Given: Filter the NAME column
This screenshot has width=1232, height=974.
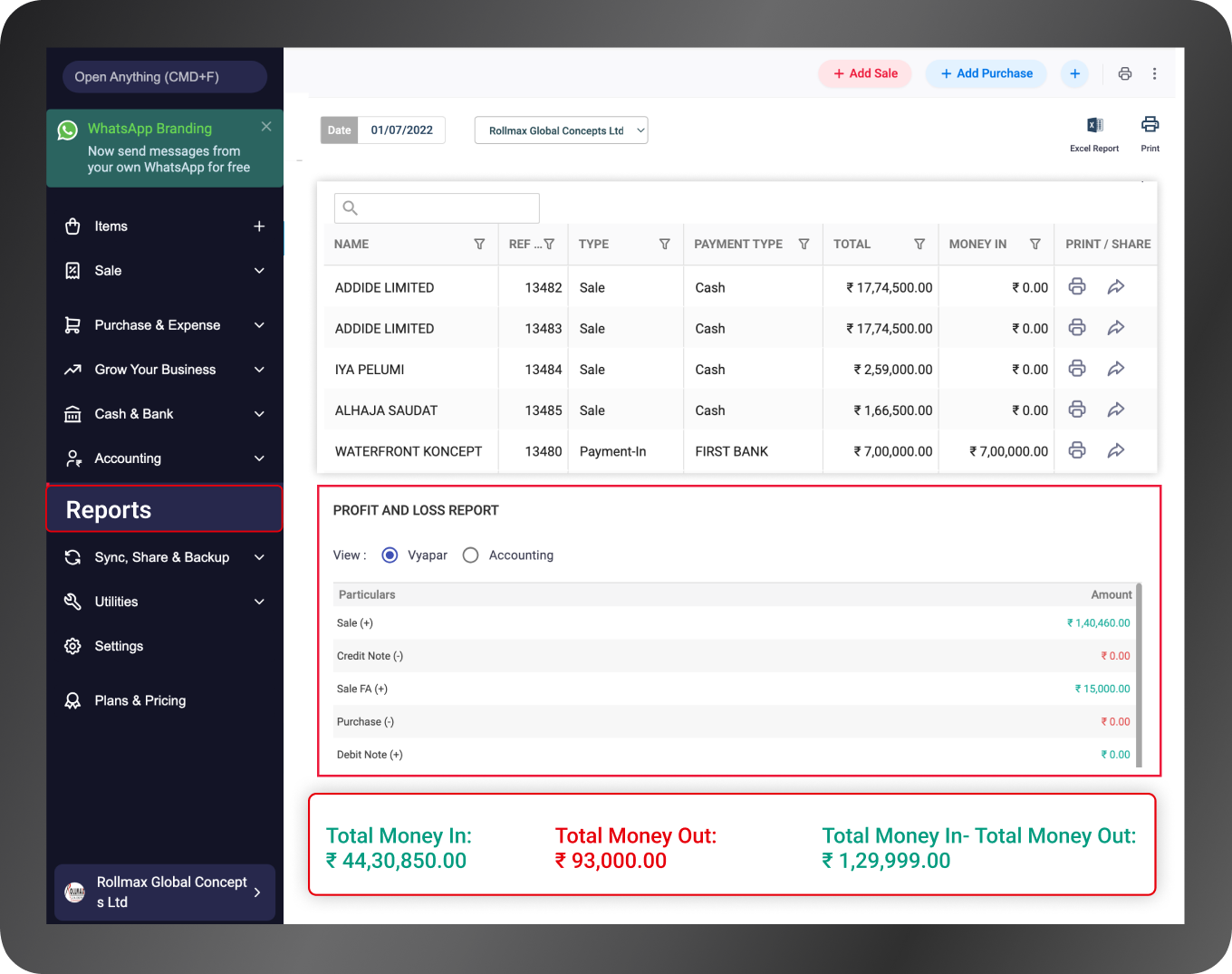Looking at the screenshot, I should pos(479,244).
